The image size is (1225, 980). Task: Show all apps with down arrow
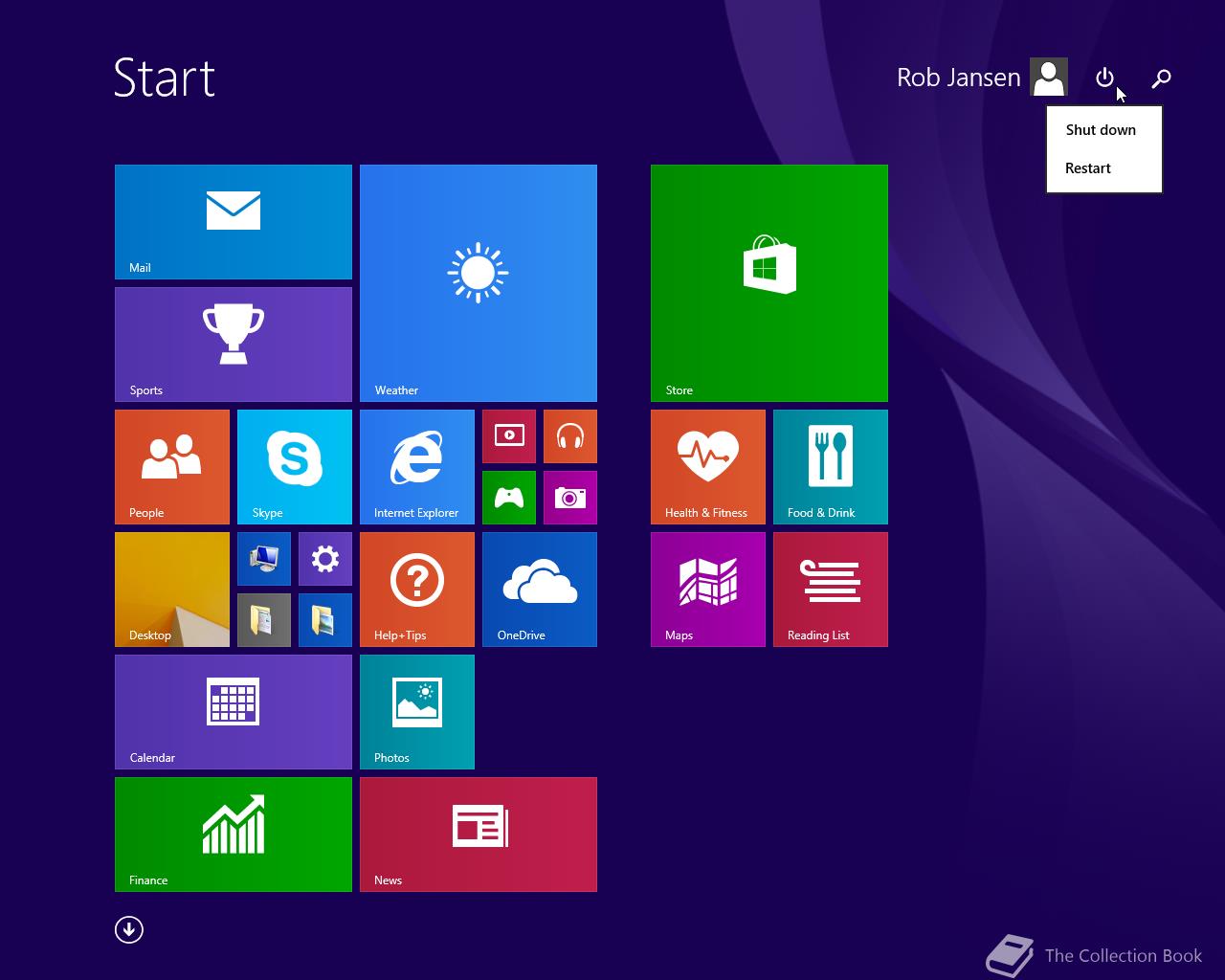tap(129, 929)
